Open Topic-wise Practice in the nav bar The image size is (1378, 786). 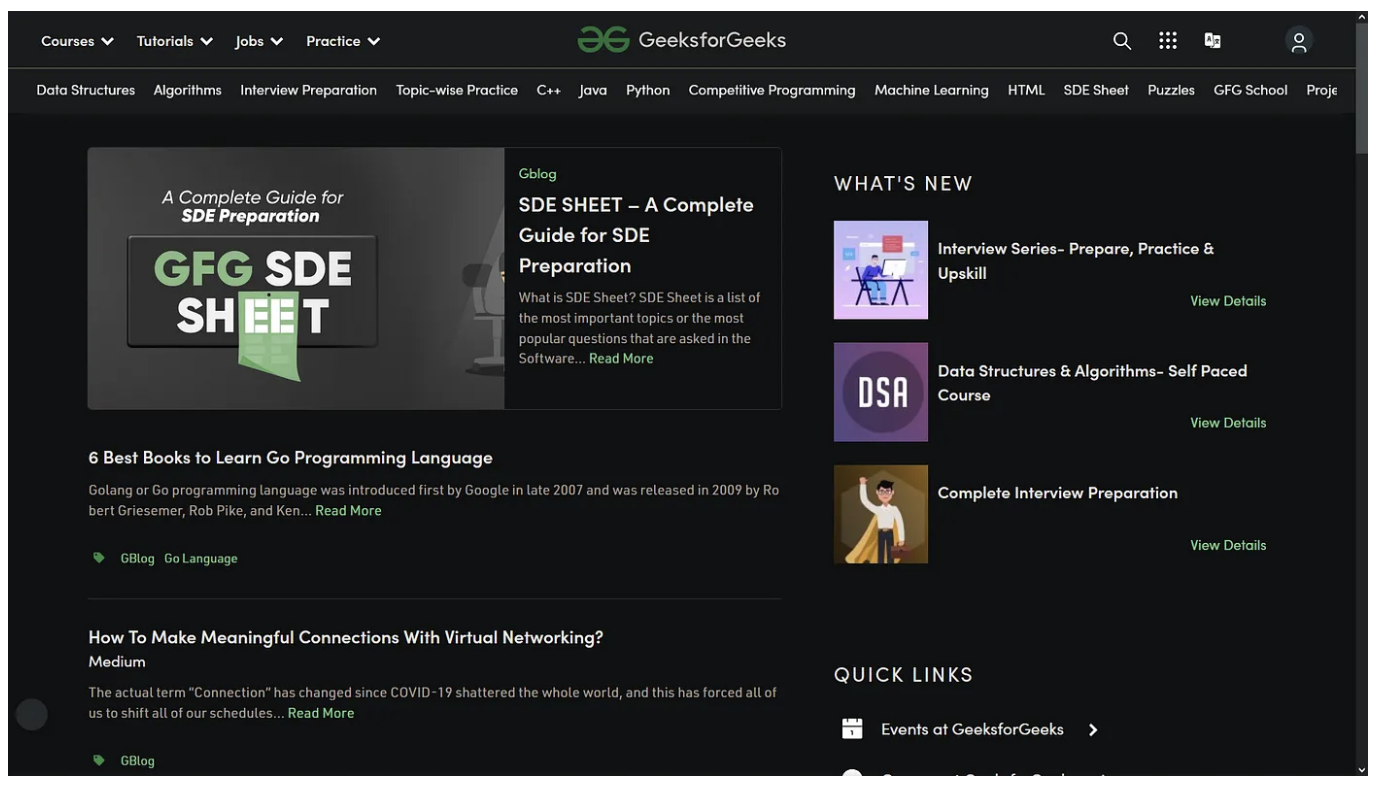tap(457, 90)
